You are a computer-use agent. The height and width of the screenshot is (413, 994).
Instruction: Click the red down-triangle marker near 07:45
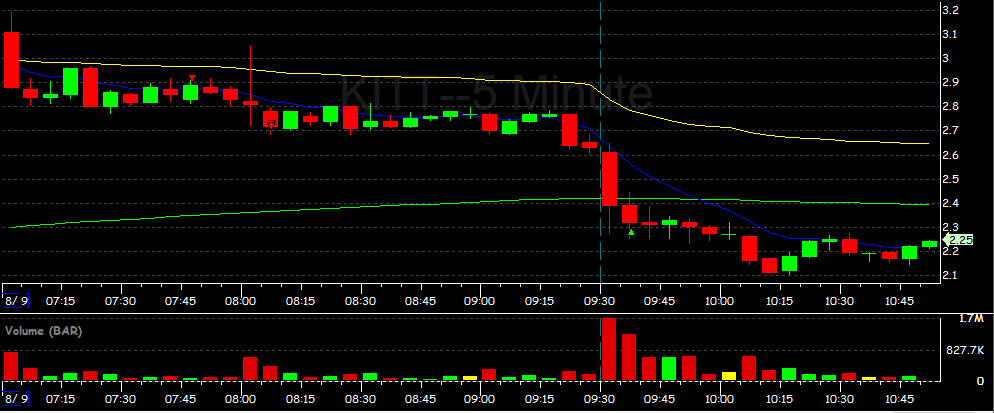192,78
